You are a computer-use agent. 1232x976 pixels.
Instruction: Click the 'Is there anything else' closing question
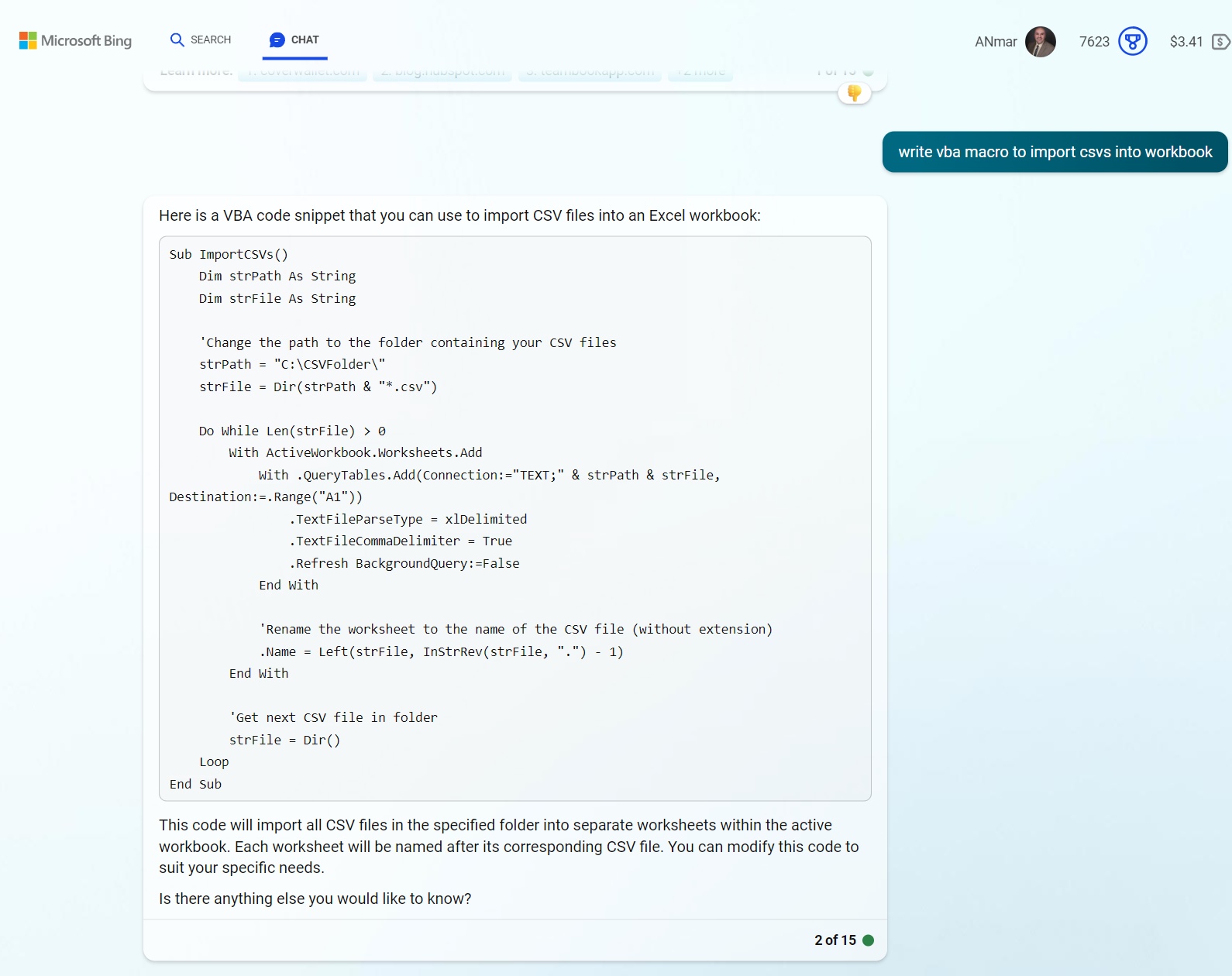click(315, 899)
